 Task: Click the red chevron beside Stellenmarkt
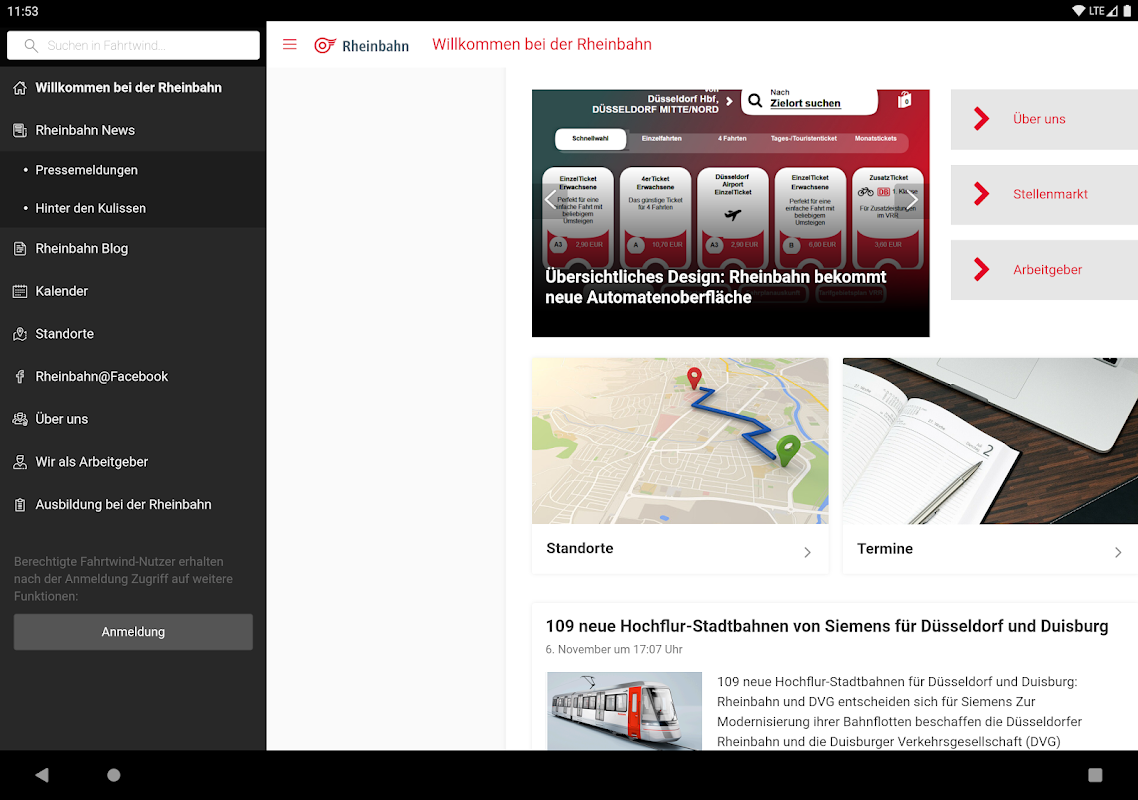point(981,194)
